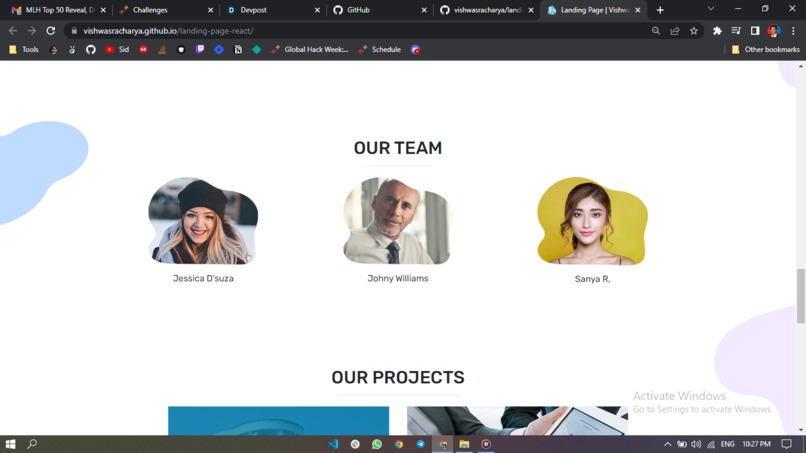The image size is (806, 453).
Task: Click the scrollbar down arrow
Action: click(x=800, y=430)
